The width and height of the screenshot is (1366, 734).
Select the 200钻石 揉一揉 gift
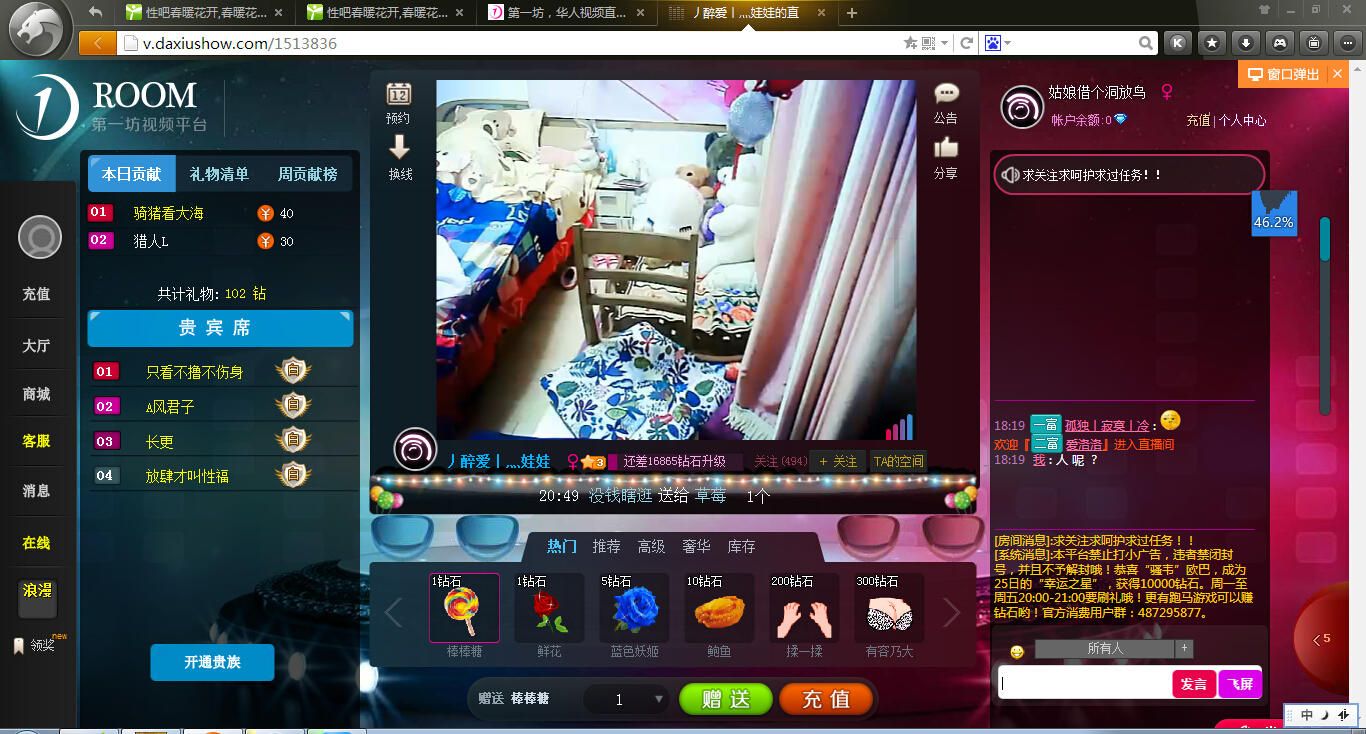[804, 607]
